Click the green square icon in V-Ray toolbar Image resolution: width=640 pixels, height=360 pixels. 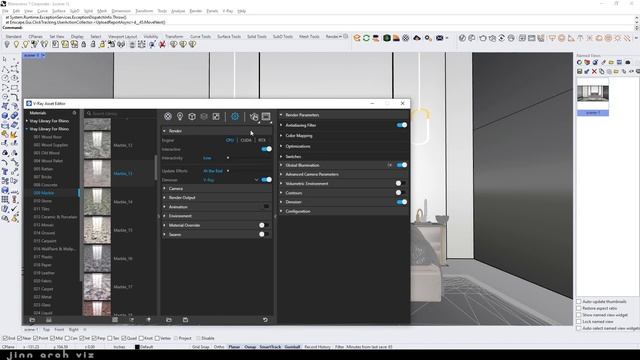(x=387, y=38)
